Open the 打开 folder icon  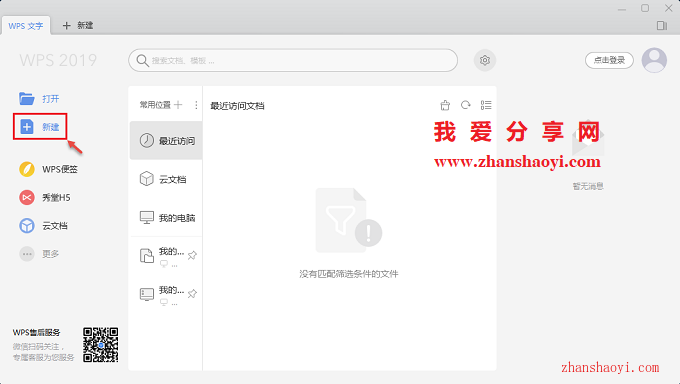[26, 98]
